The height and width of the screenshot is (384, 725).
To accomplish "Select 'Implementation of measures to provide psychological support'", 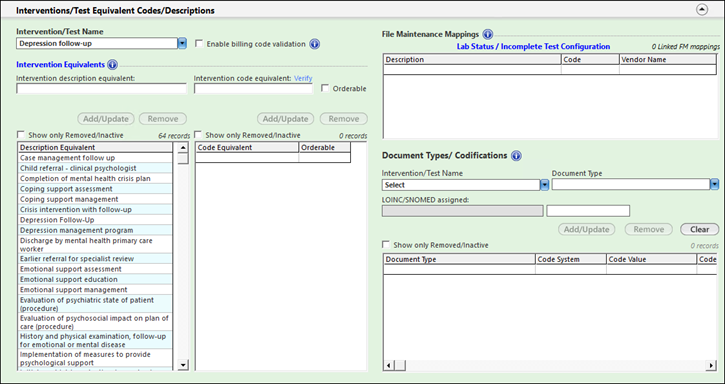I will point(95,358).
